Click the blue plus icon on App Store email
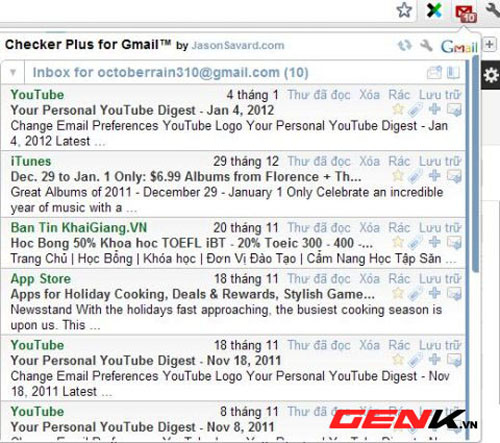This screenshot has height=443, width=500. click(434, 293)
